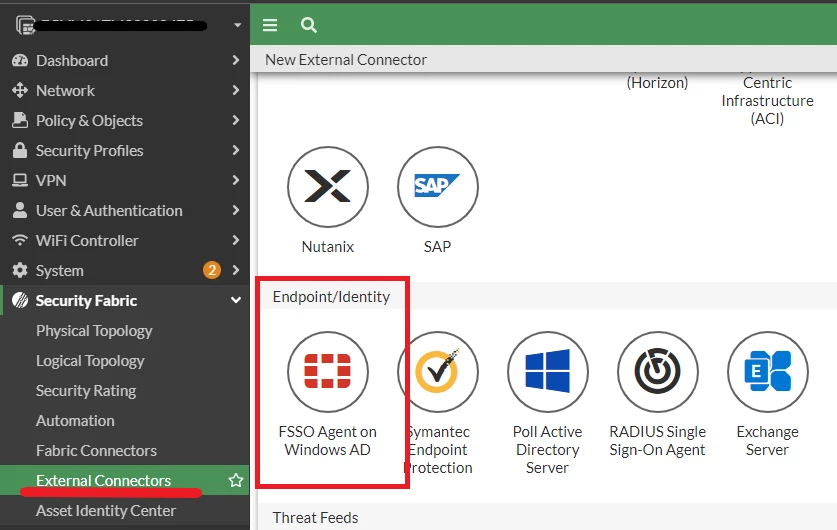
Task: Click the Centric Infrastructure (ACI) label
Action: 768,100
